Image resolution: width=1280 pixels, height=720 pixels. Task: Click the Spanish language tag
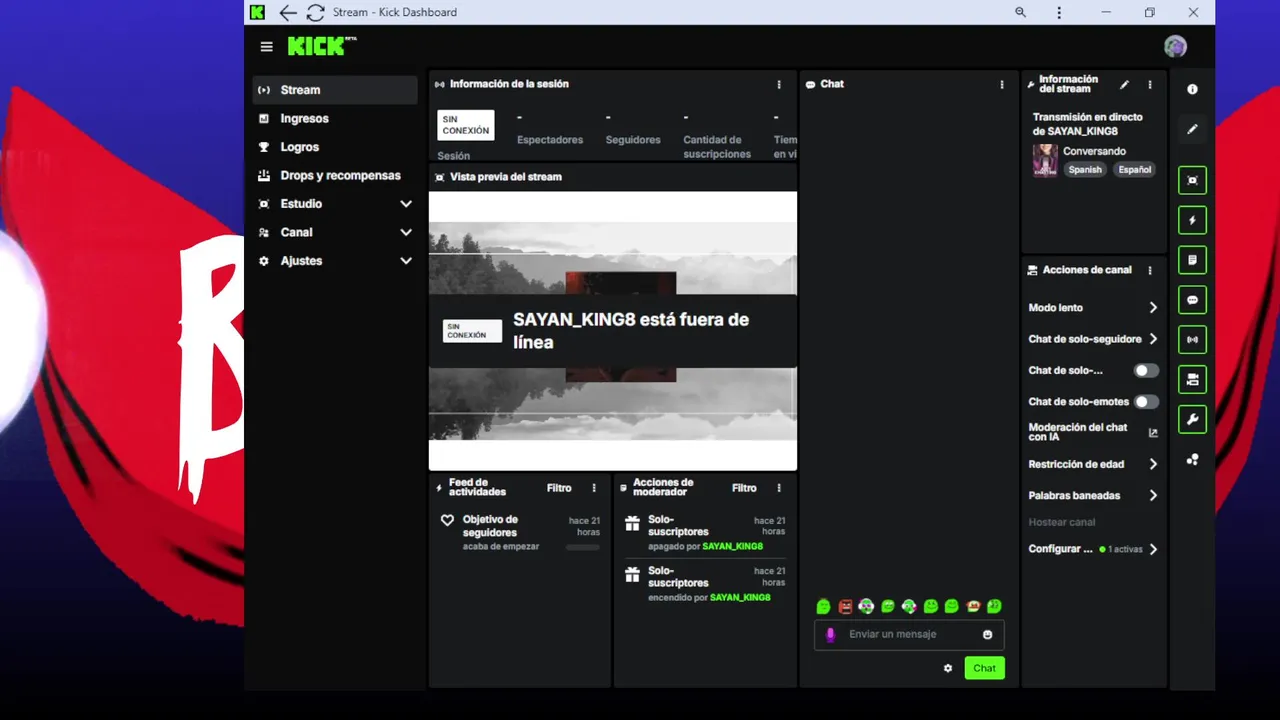(1085, 170)
